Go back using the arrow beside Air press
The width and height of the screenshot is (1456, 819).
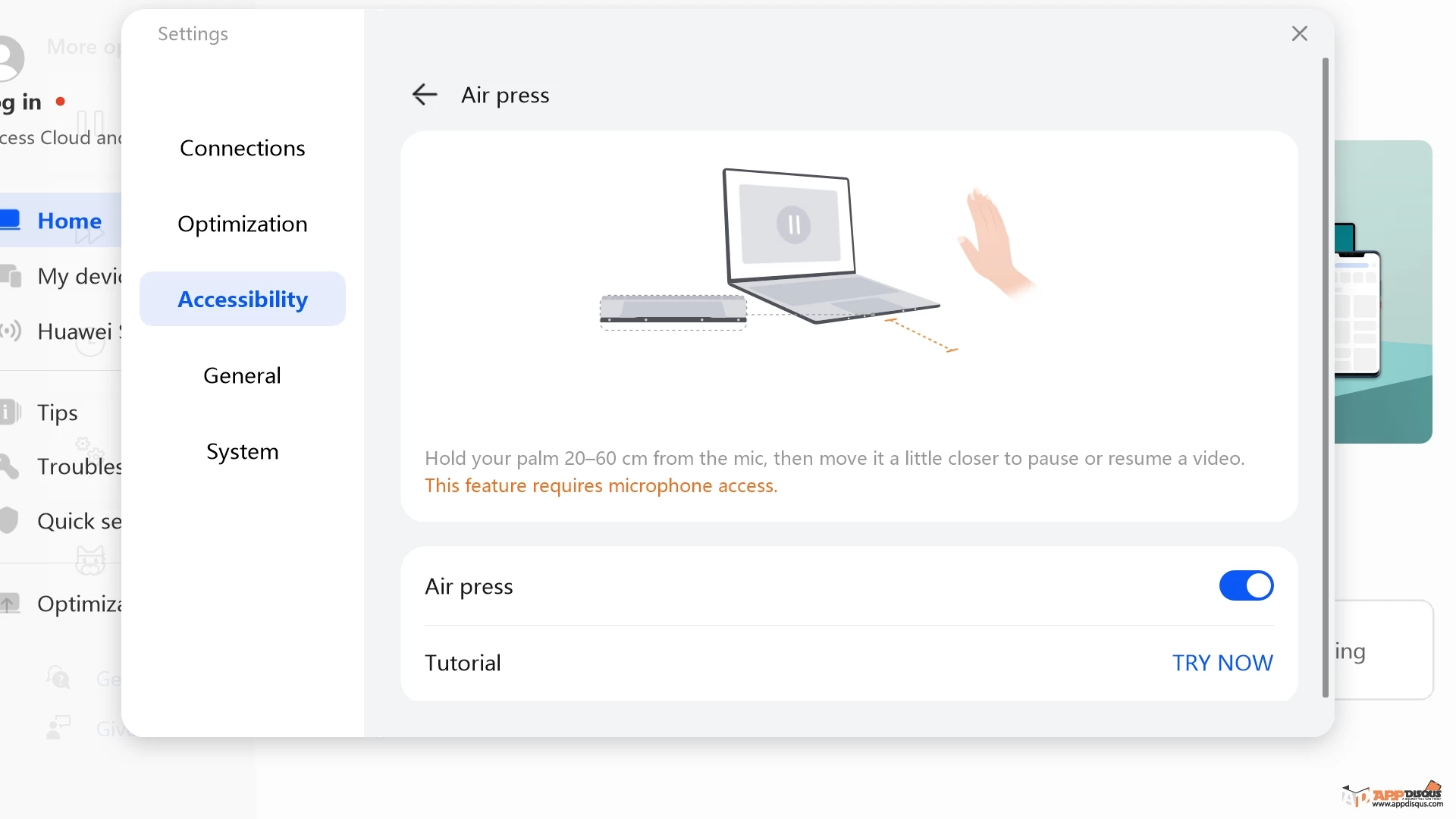(425, 95)
